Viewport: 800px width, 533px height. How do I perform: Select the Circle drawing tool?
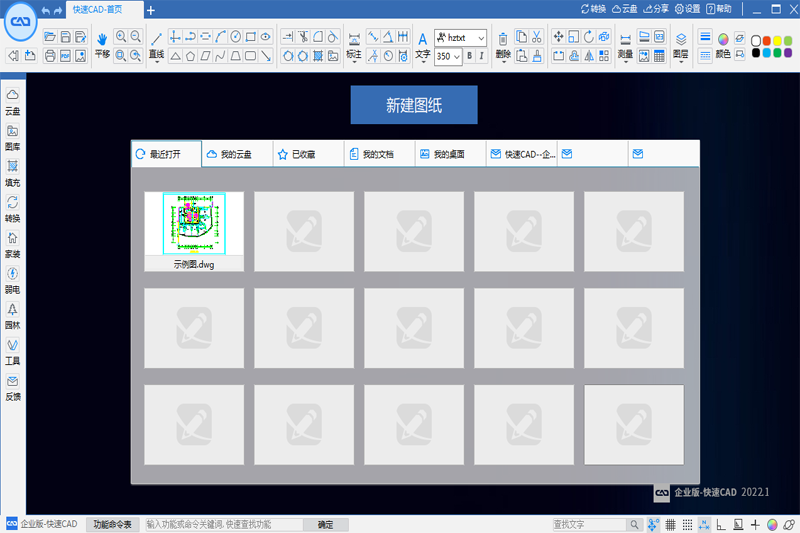click(x=235, y=37)
